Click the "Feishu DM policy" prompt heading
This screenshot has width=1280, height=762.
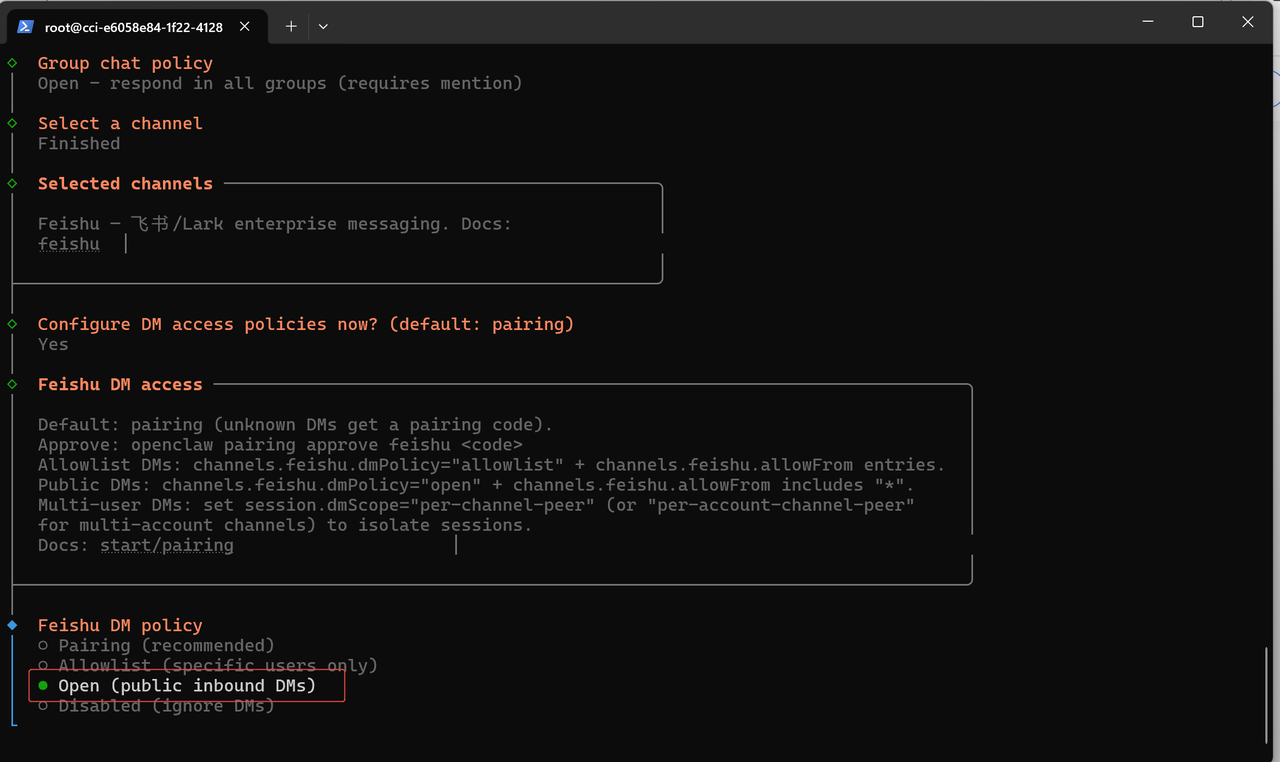[x=120, y=626]
